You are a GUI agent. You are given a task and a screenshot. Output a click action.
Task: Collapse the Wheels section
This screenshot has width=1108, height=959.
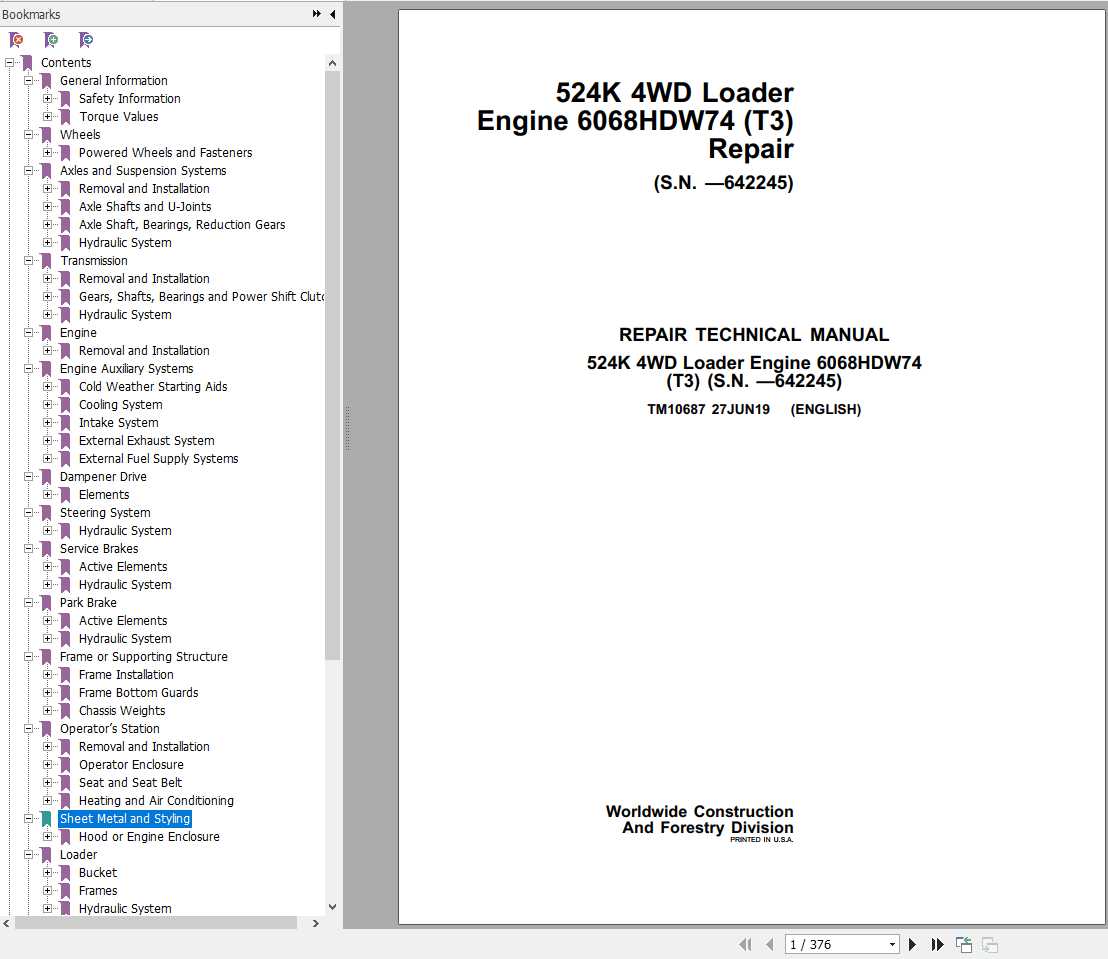[28, 135]
